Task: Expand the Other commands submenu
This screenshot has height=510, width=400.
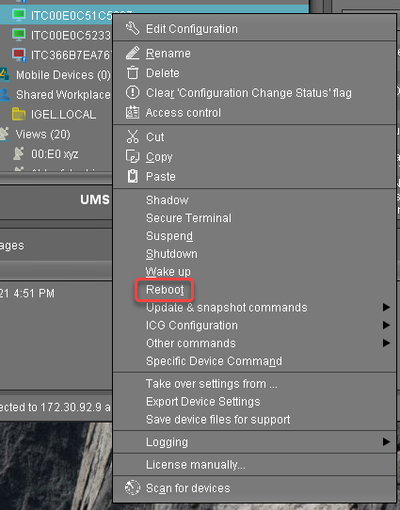Action: point(386,343)
